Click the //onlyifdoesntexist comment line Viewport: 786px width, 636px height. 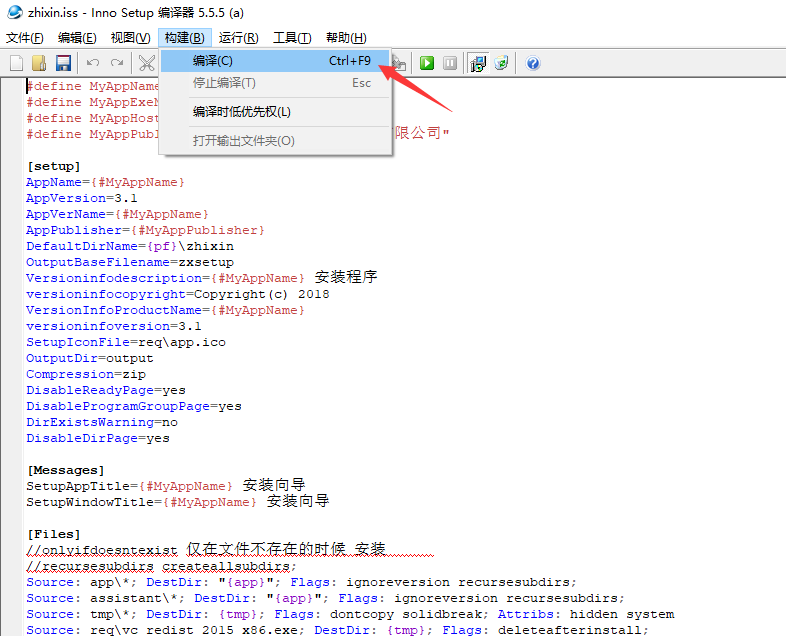(x=230, y=550)
